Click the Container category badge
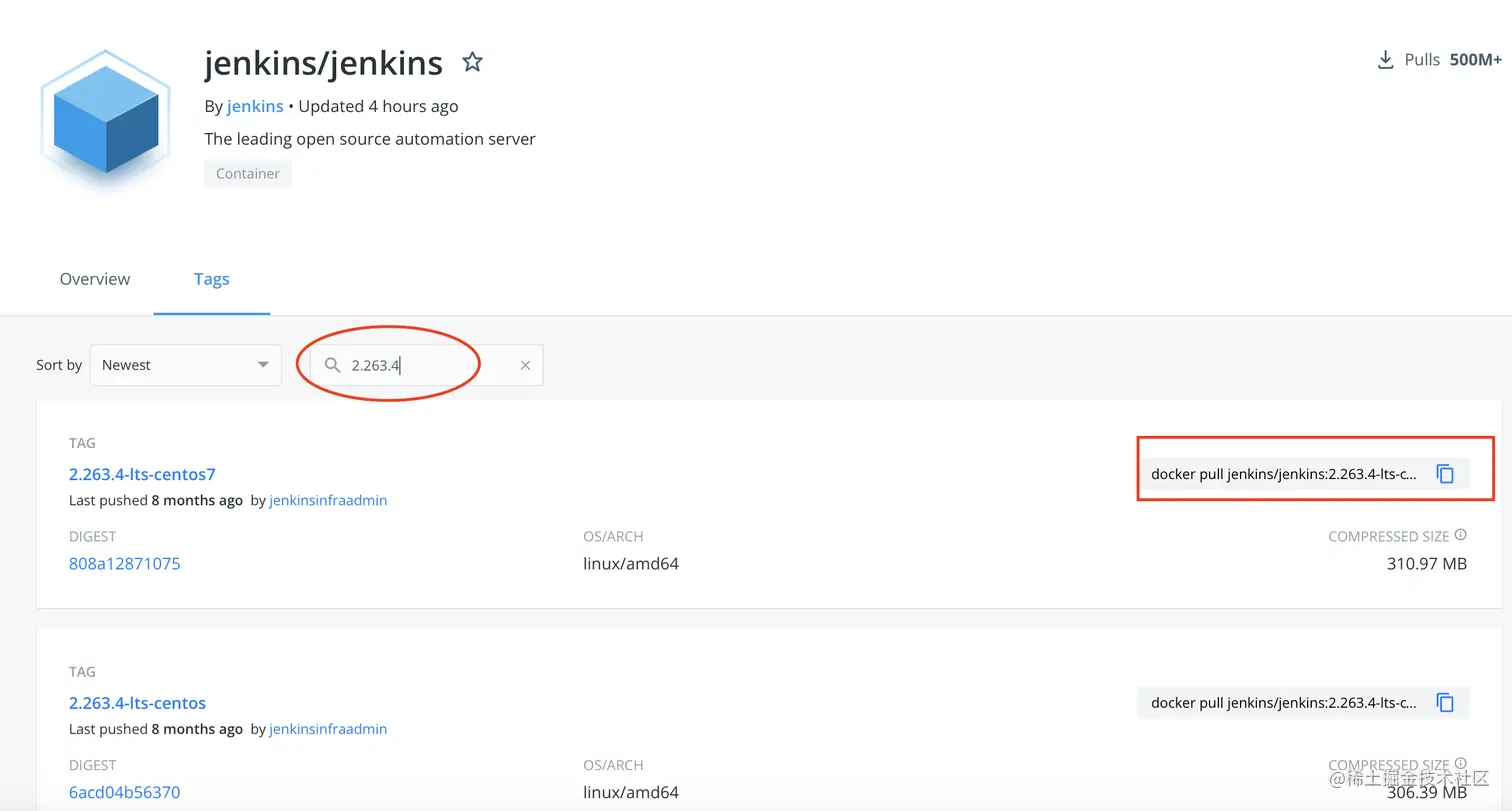1512x811 pixels. (248, 173)
